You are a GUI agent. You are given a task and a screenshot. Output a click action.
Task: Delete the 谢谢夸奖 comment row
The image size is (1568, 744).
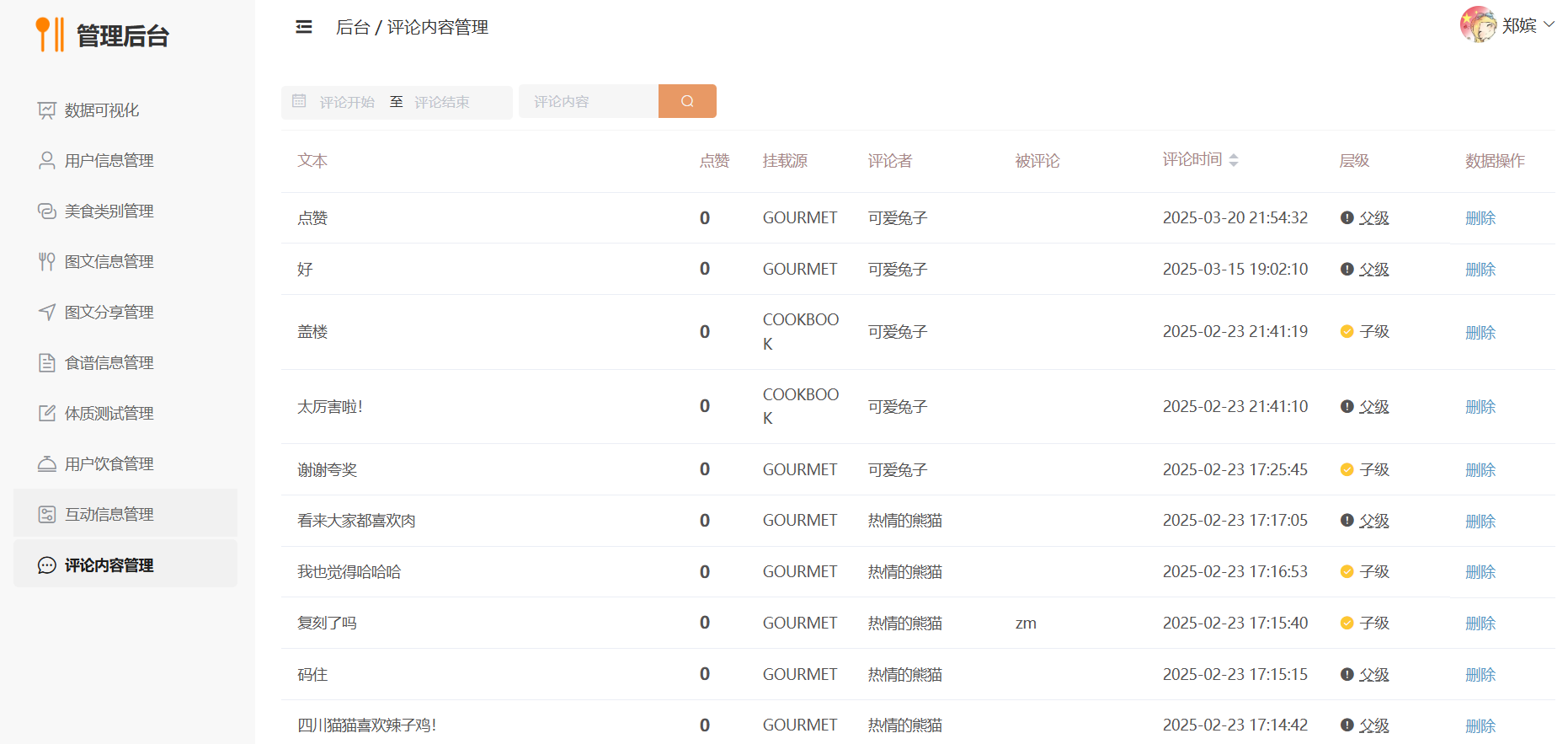[1480, 470]
